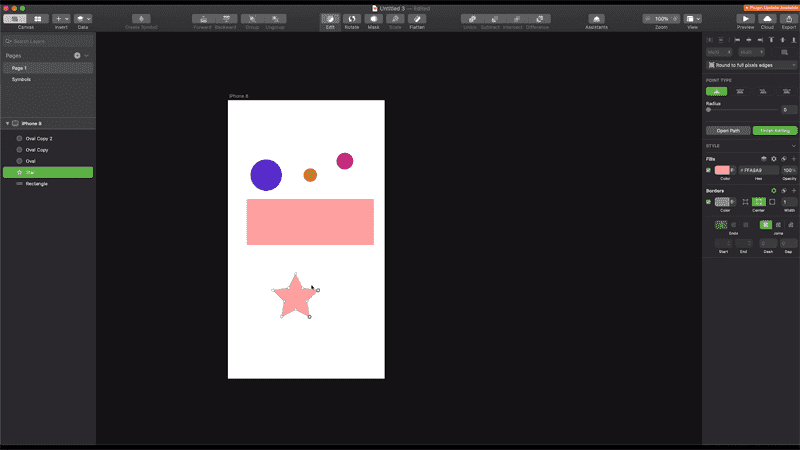Image resolution: width=800 pixels, height=450 pixels.
Task: Click the iPhone 8 artboard title
Action: 238,96
